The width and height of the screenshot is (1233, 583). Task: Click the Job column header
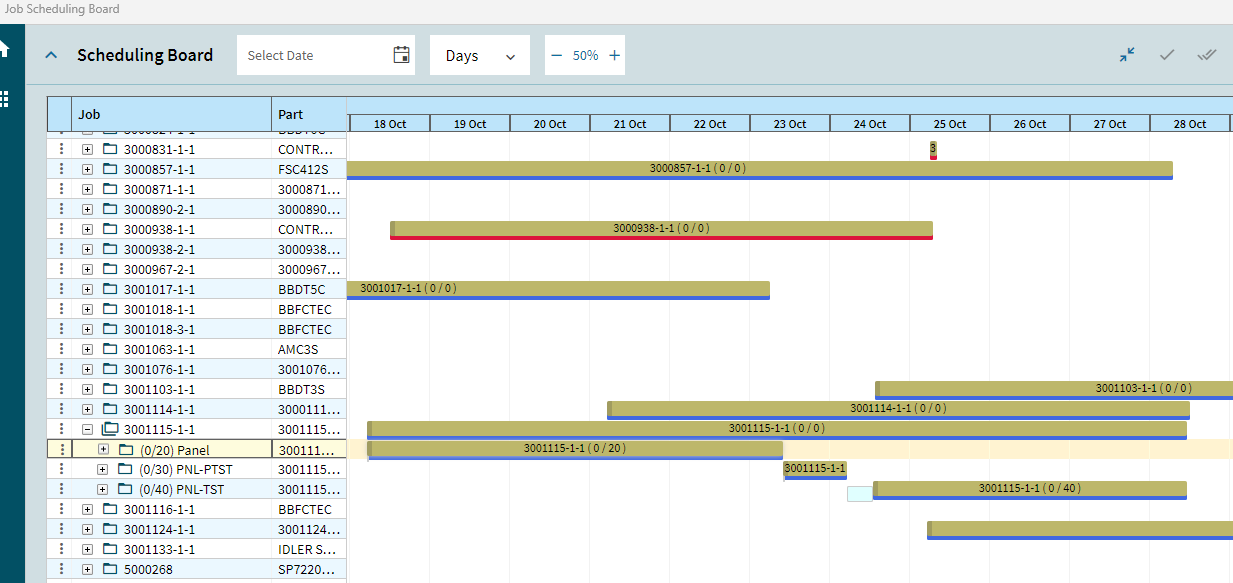coord(170,114)
